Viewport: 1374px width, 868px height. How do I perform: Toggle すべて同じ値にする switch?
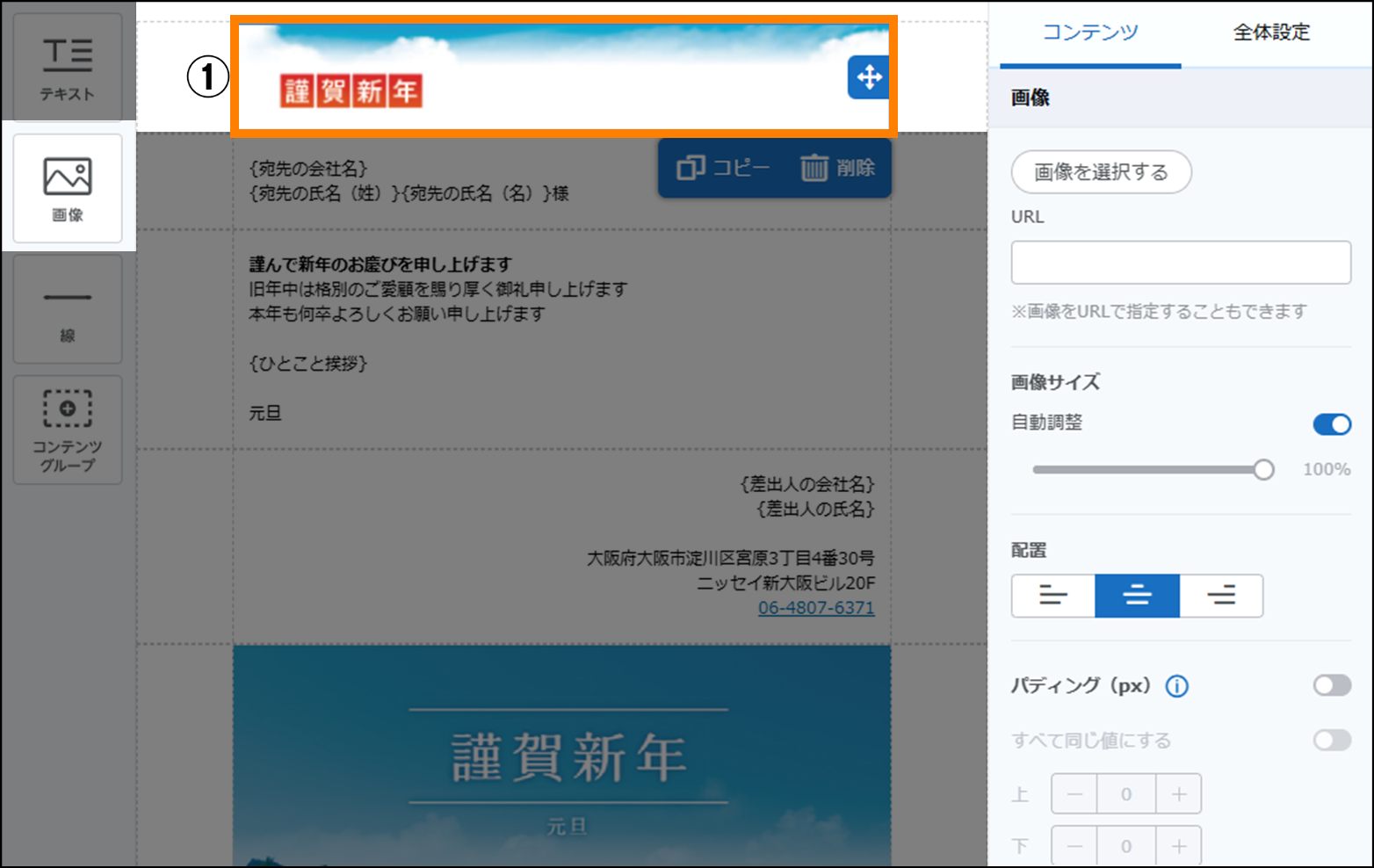click(1332, 740)
